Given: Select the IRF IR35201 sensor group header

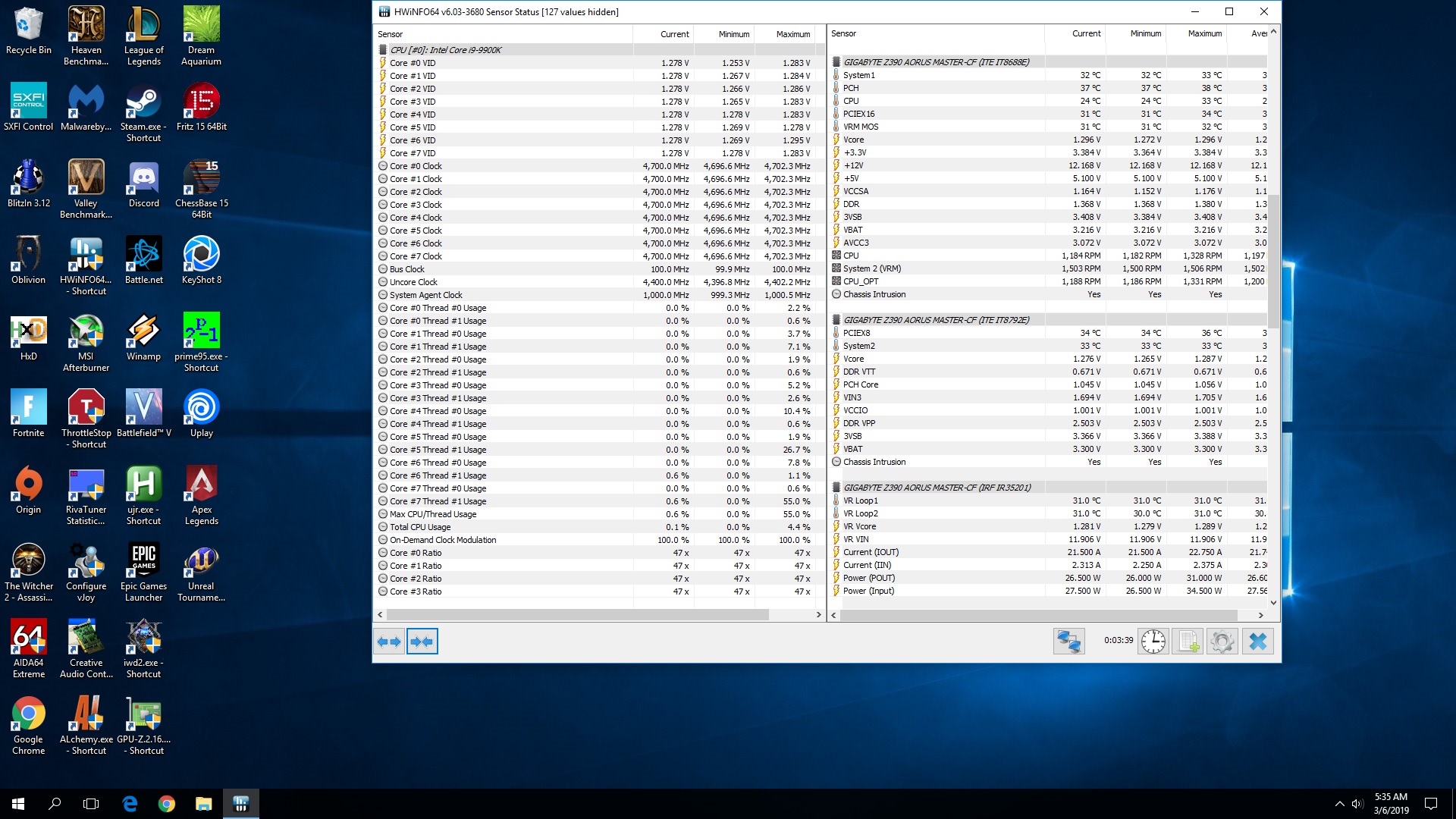Looking at the screenshot, I should pyautogui.click(x=1048, y=488).
